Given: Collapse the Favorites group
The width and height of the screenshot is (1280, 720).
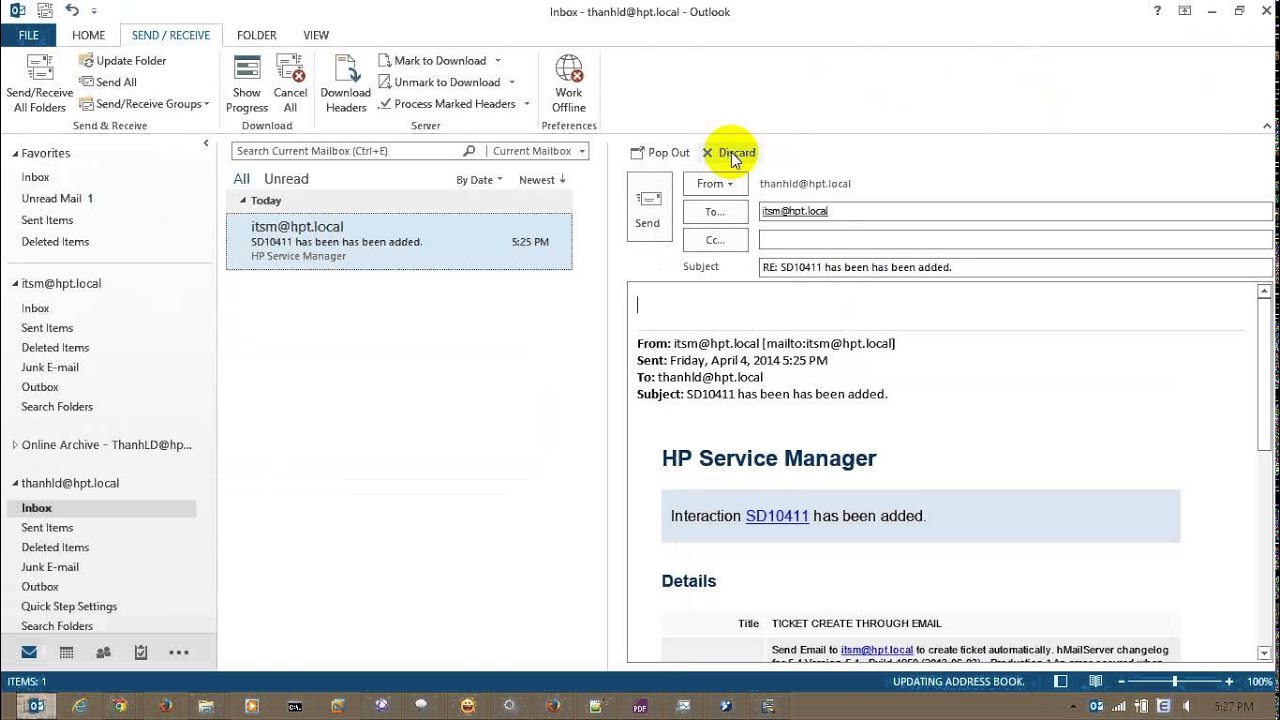Looking at the screenshot, I should [x=16, y=154].
